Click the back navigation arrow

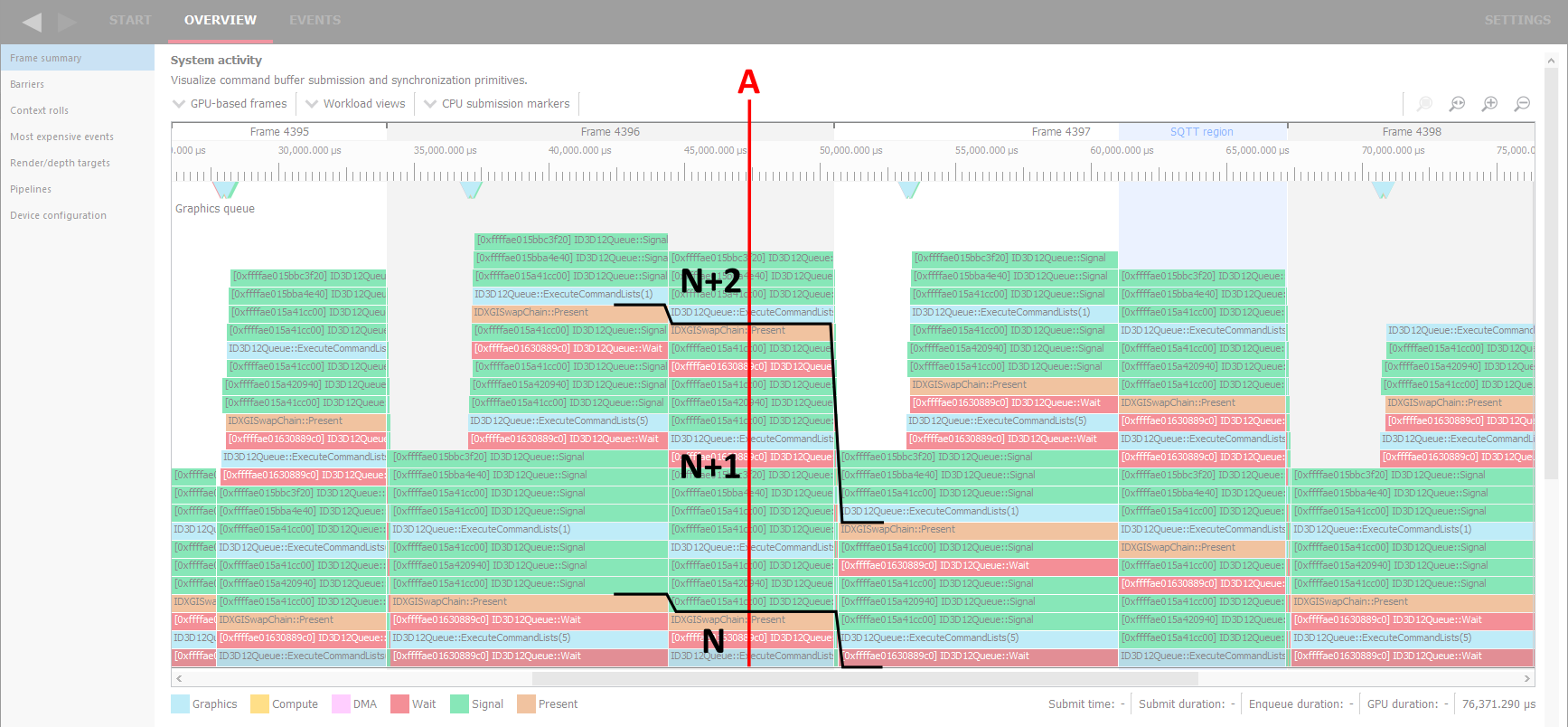coord(32,21)
